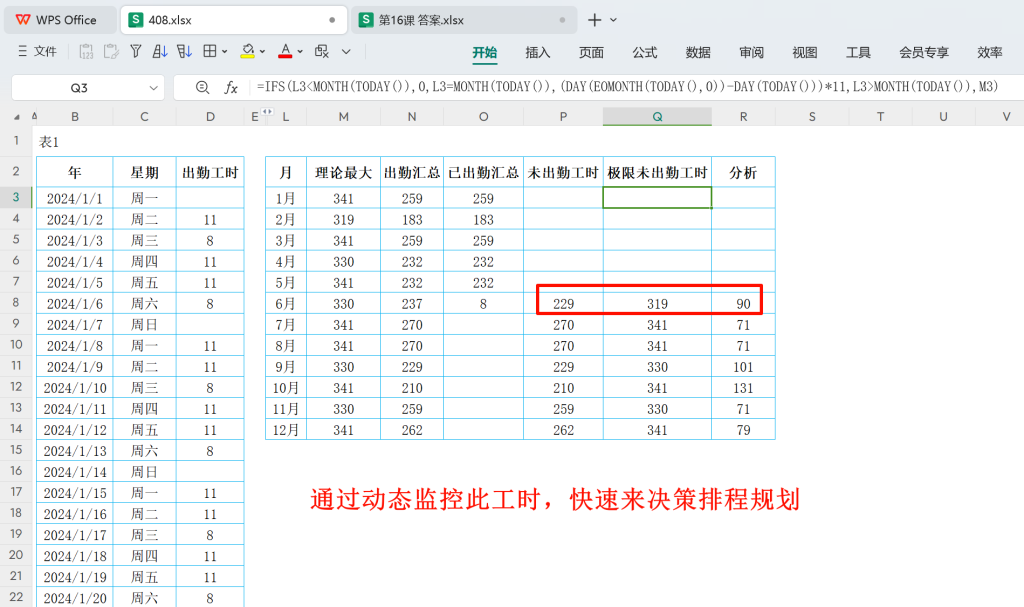This screenshot has height=607, width=1024.
Task: Select the 12月 month cell
Action: pos(285,430)
